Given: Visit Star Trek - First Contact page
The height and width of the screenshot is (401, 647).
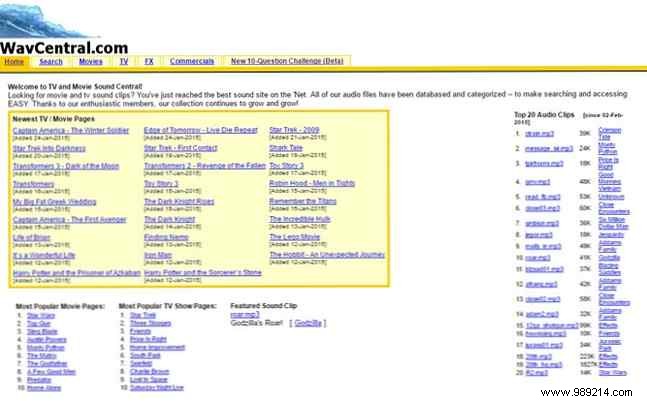Looking at the screenshot, I should tap(180, 148).
